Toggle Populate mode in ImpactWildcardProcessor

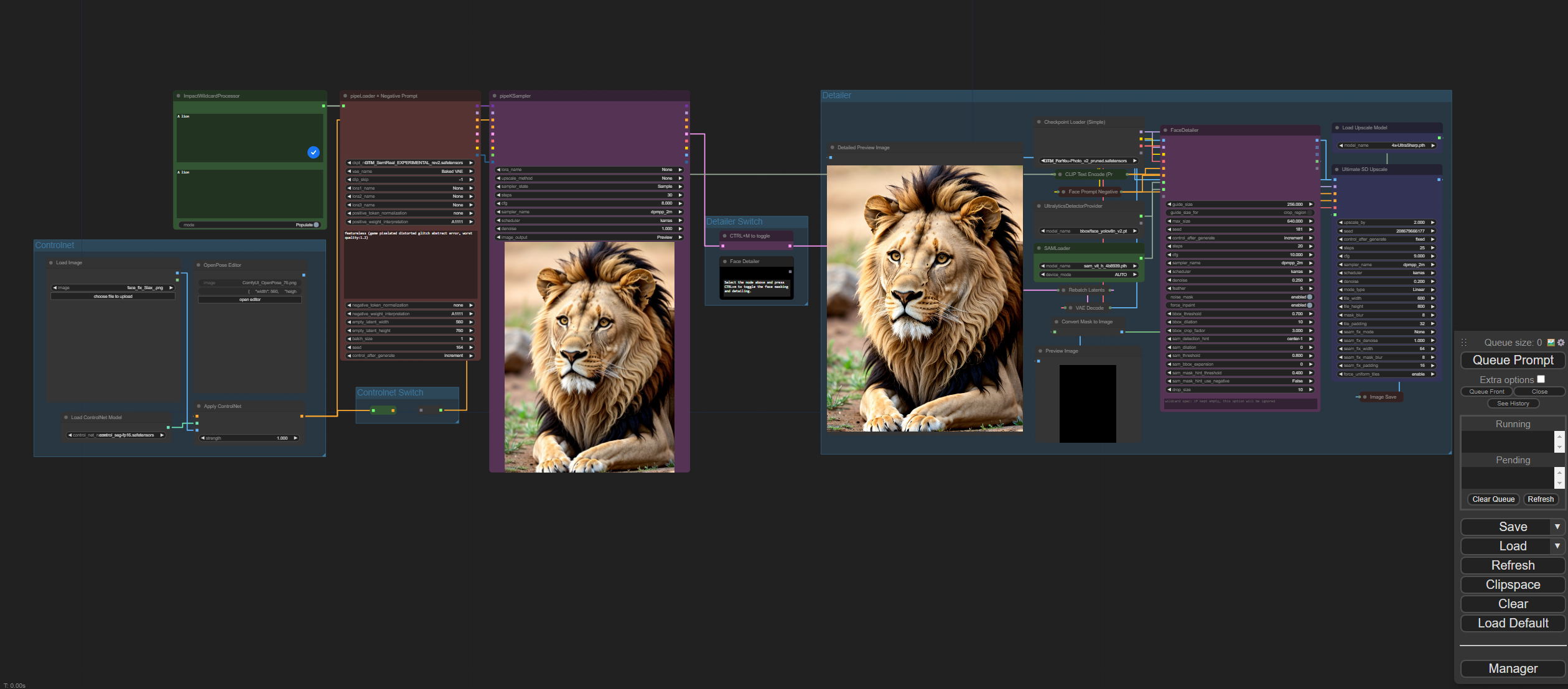(x=316, y=225)
